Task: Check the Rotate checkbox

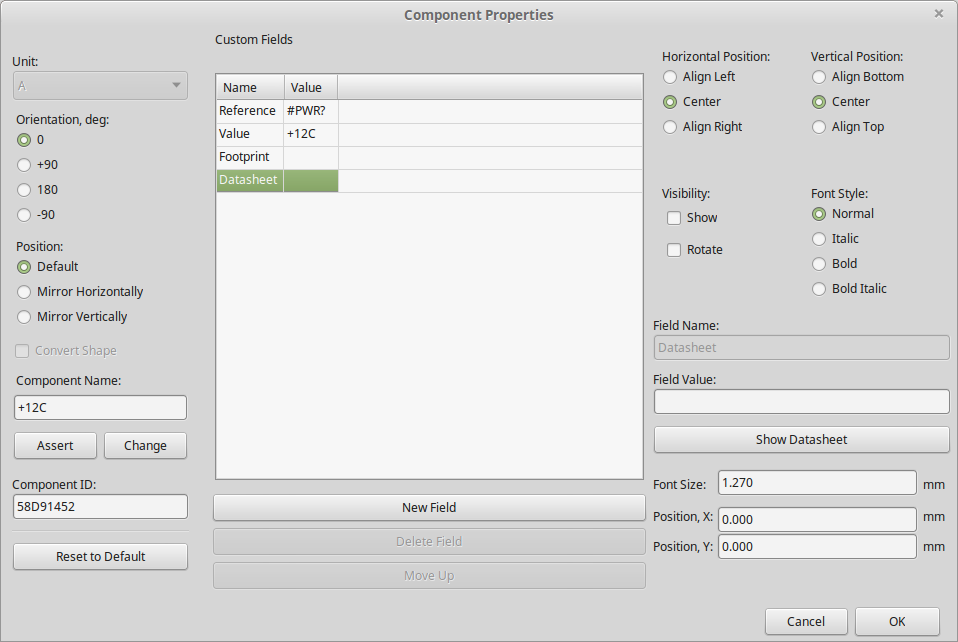Action: pyautogui.click(x=674, y=250)
